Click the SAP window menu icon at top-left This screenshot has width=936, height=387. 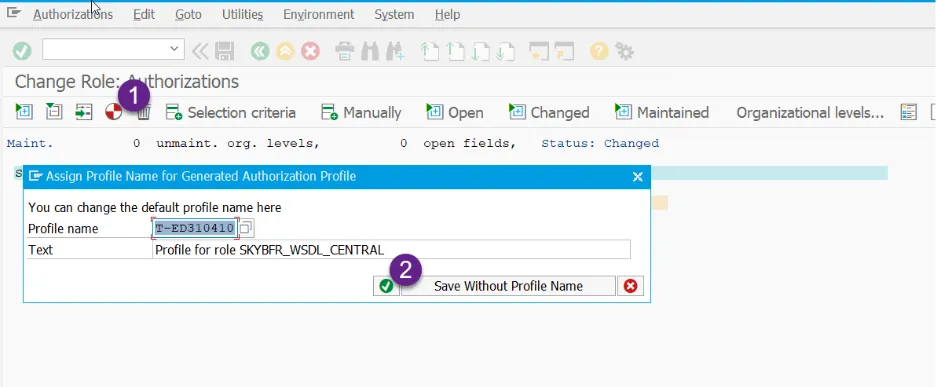[x=14, y=13]
